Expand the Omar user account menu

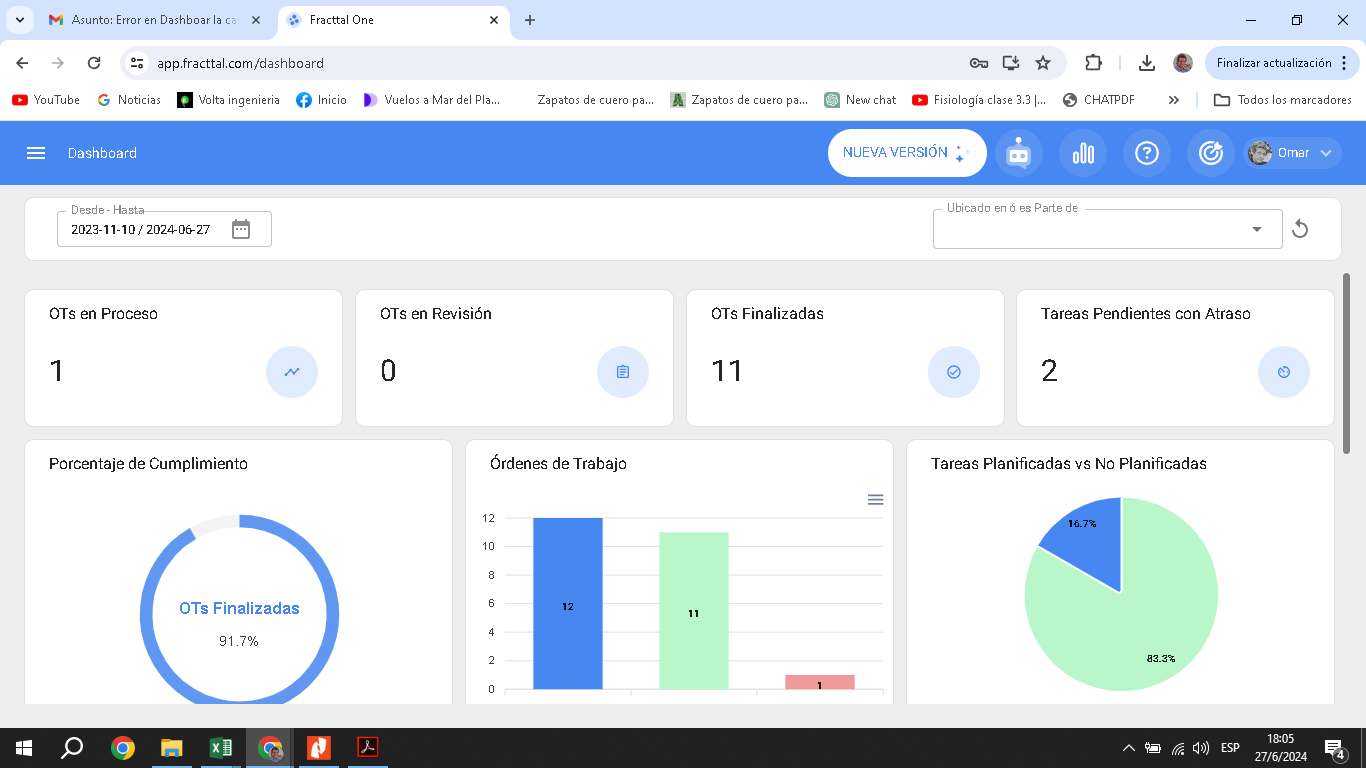pyautogui.click(x=1293, y=153)
